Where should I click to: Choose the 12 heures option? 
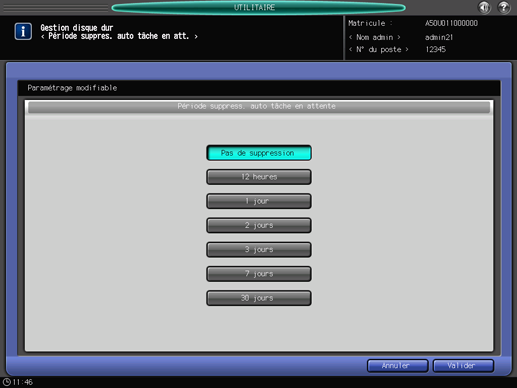[259, 177]
